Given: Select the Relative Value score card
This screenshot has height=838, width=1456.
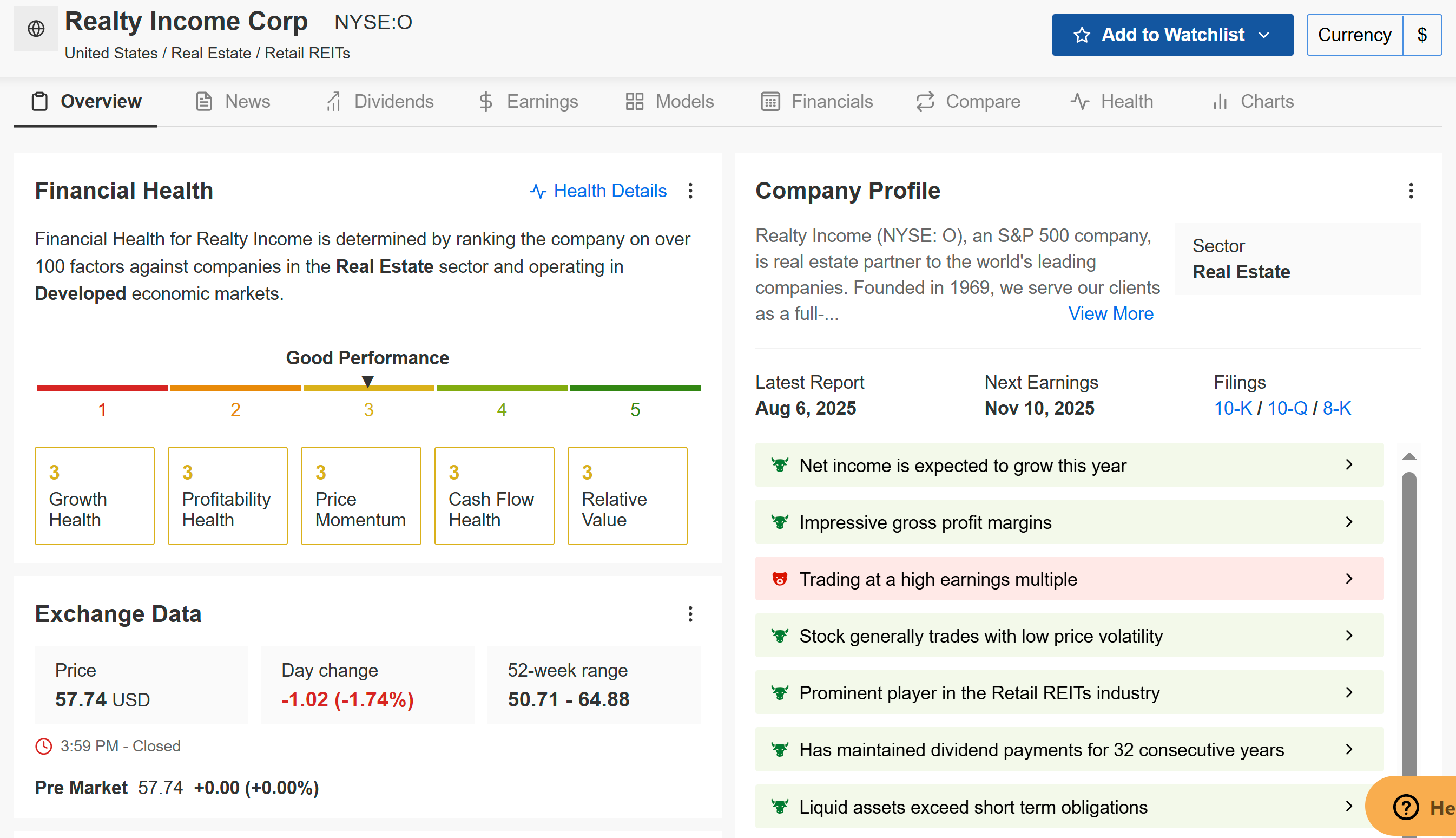Looking at the screenshot, I should (x=627, y=495).
